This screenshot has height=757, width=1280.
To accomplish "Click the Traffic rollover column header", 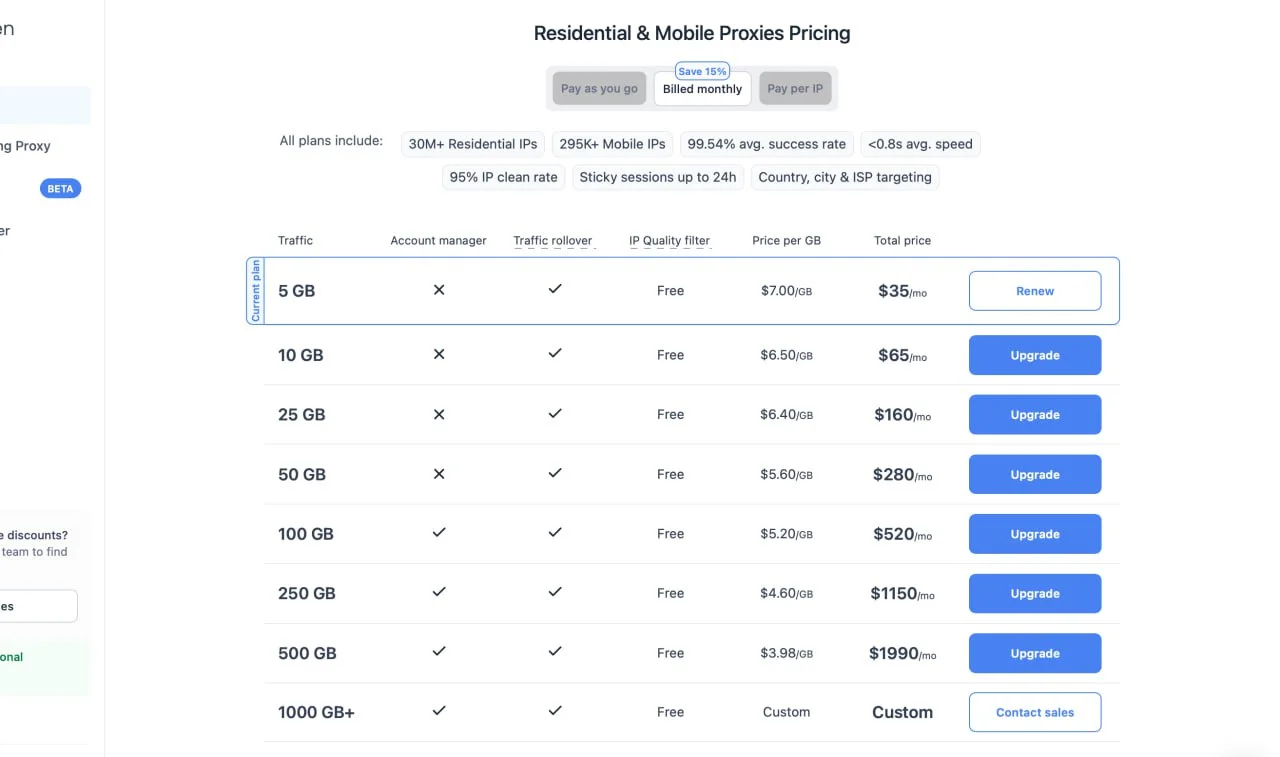I will (553, 241).
